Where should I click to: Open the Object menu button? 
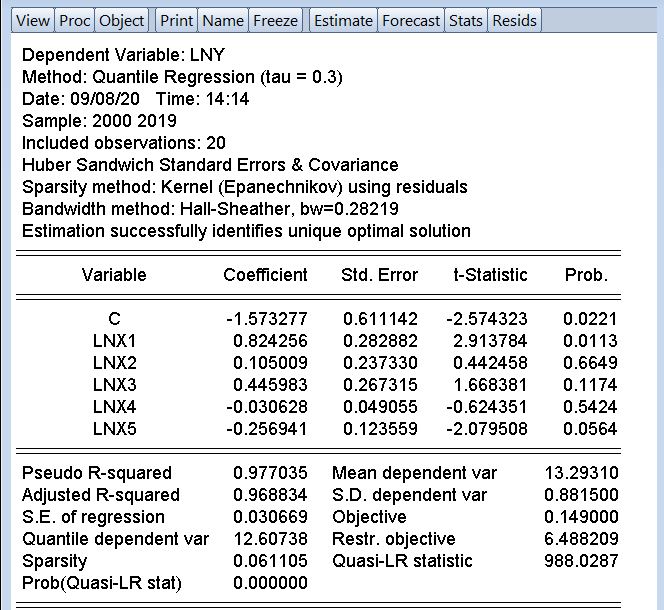coord(122,20)
